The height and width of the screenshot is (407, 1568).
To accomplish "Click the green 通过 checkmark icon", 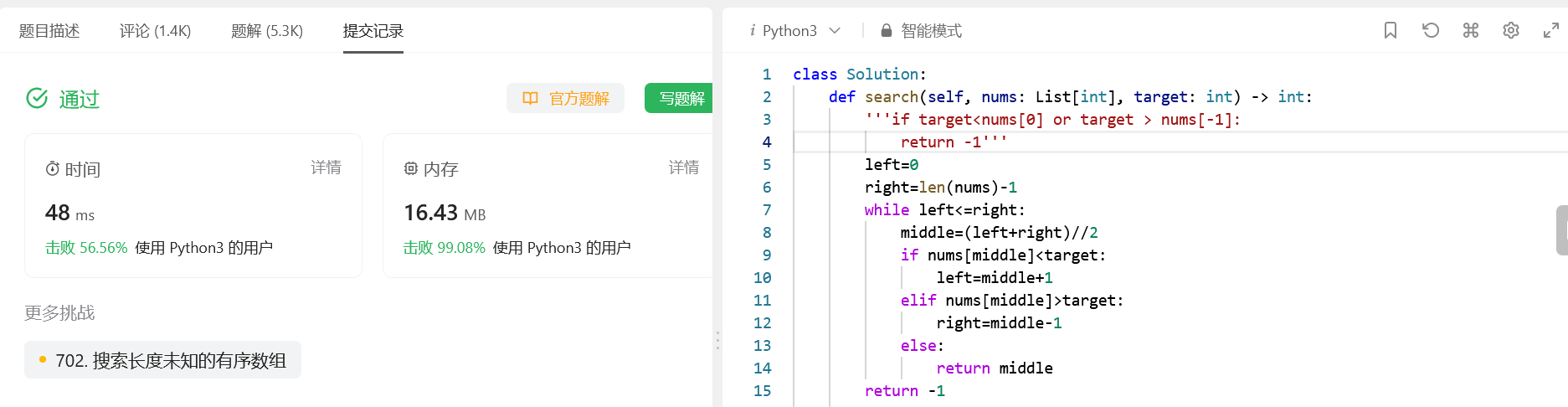I will point(37,99).
